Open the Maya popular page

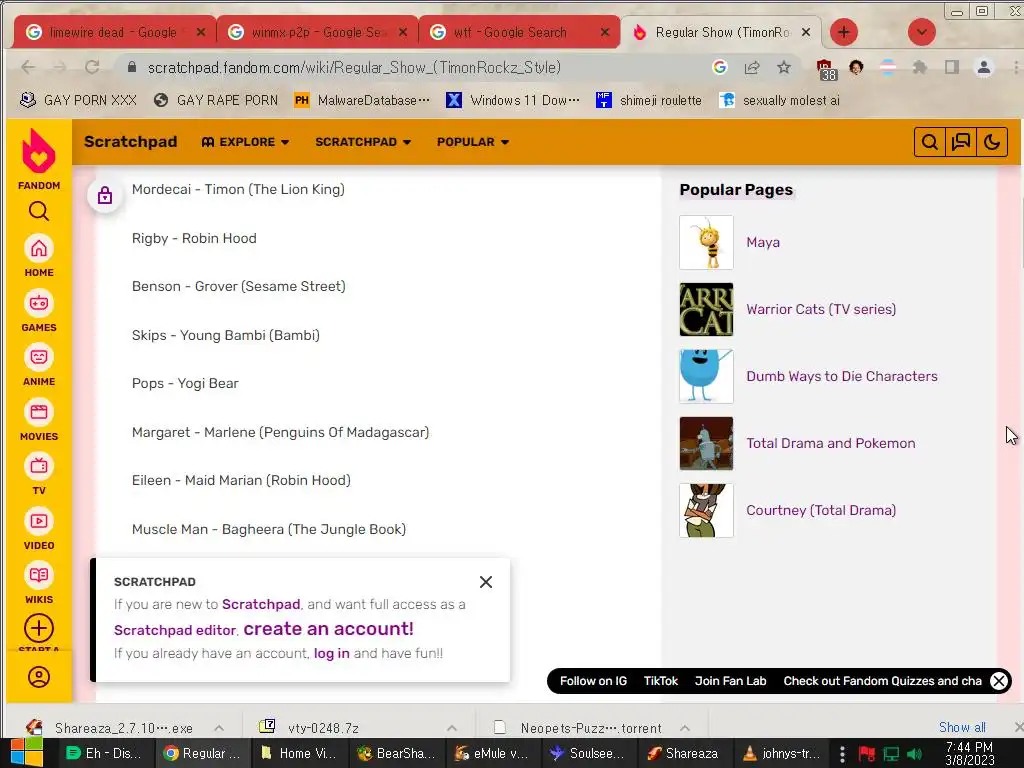pos(763,242)
